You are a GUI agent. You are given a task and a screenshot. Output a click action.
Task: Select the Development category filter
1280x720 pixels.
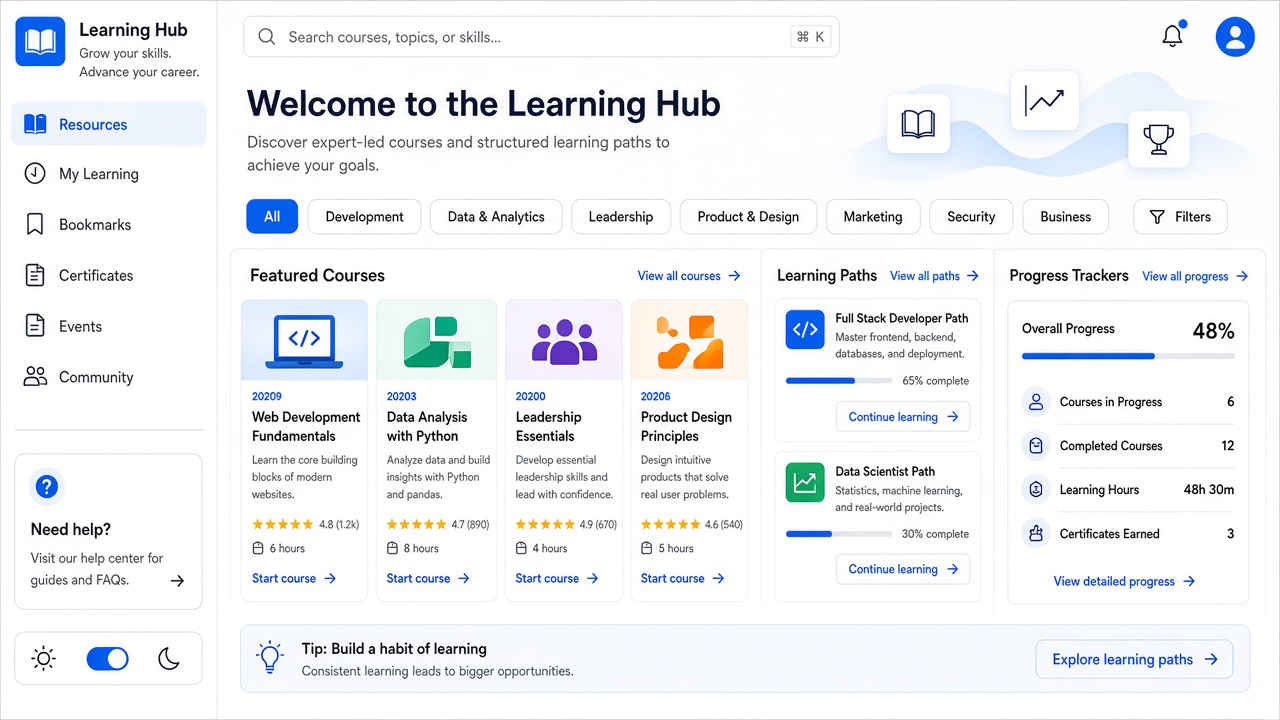(x=364, y=216)
